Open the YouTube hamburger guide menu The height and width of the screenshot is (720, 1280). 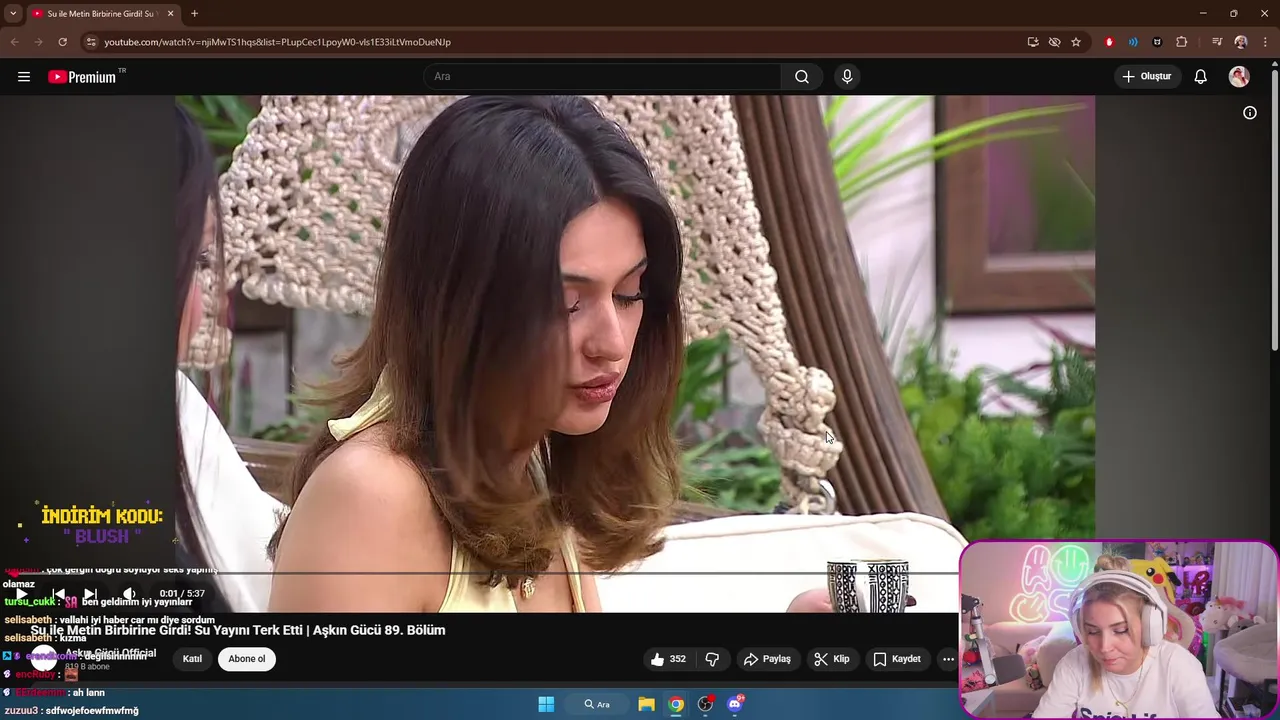pos(24,77)
